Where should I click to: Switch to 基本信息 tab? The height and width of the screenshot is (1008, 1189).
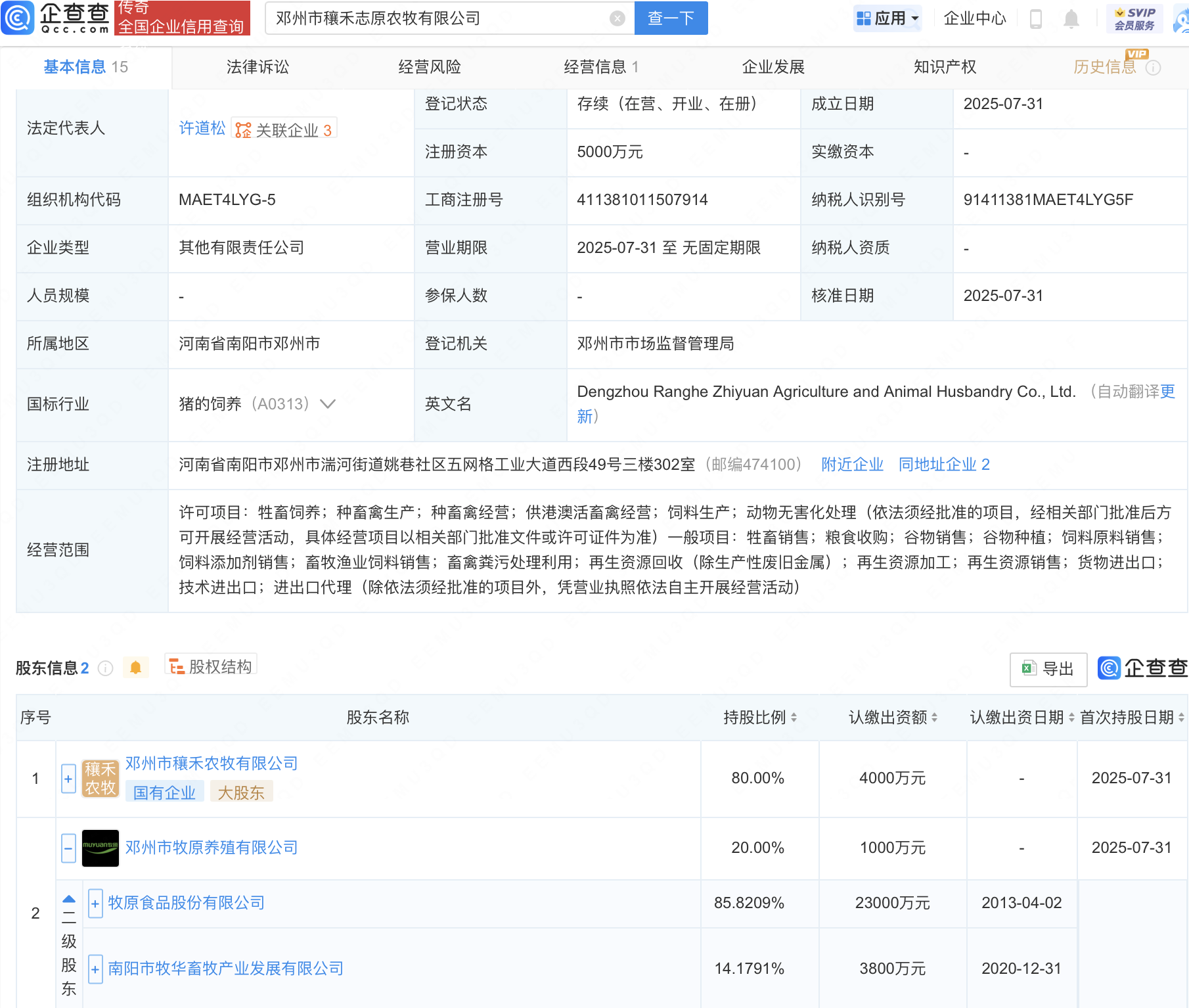[85, 67]
